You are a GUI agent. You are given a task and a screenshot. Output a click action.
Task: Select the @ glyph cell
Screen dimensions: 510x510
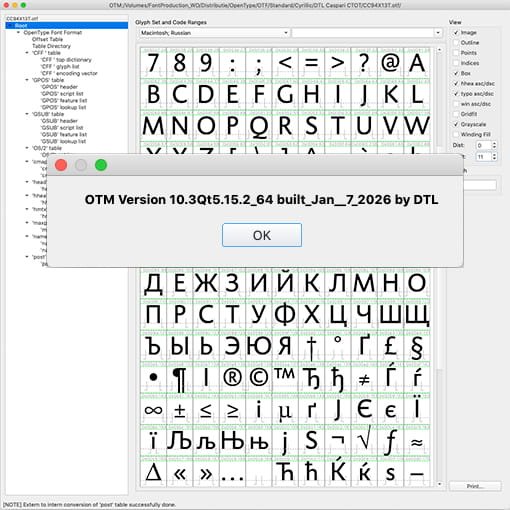390,63
